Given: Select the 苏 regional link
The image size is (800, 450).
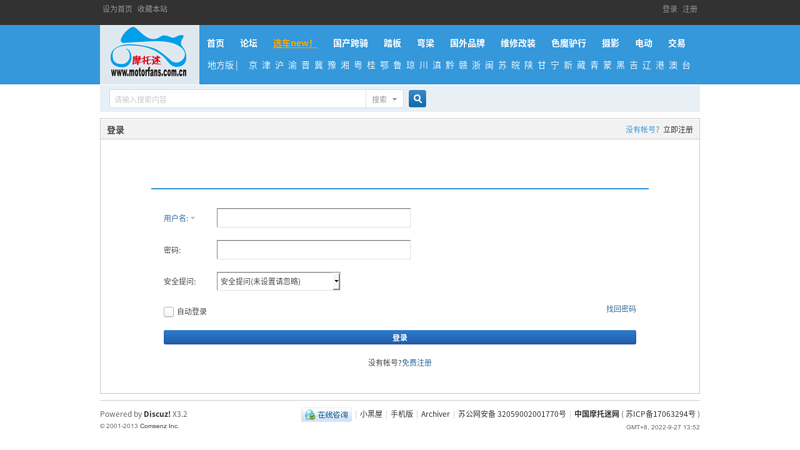Looking at the screenshot, I should tap(503, 65).
